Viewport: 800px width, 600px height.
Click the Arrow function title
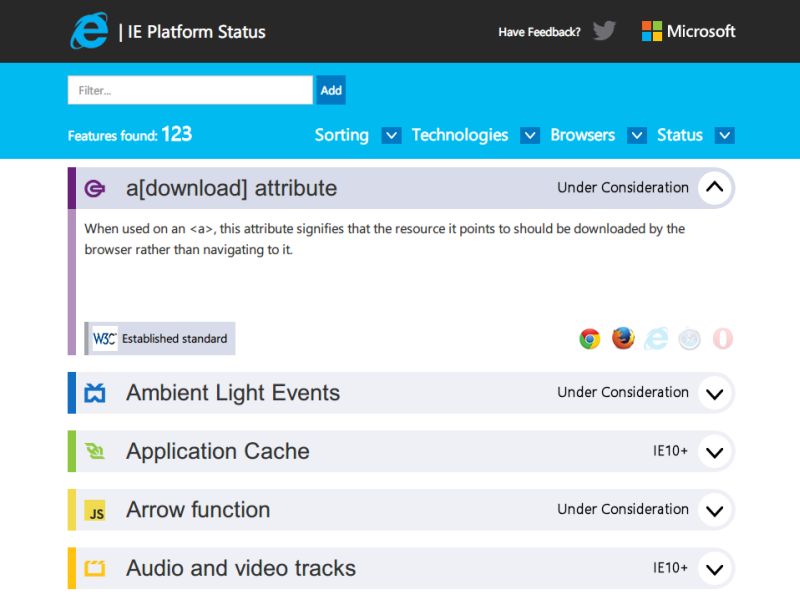click(x=198, y=510)
